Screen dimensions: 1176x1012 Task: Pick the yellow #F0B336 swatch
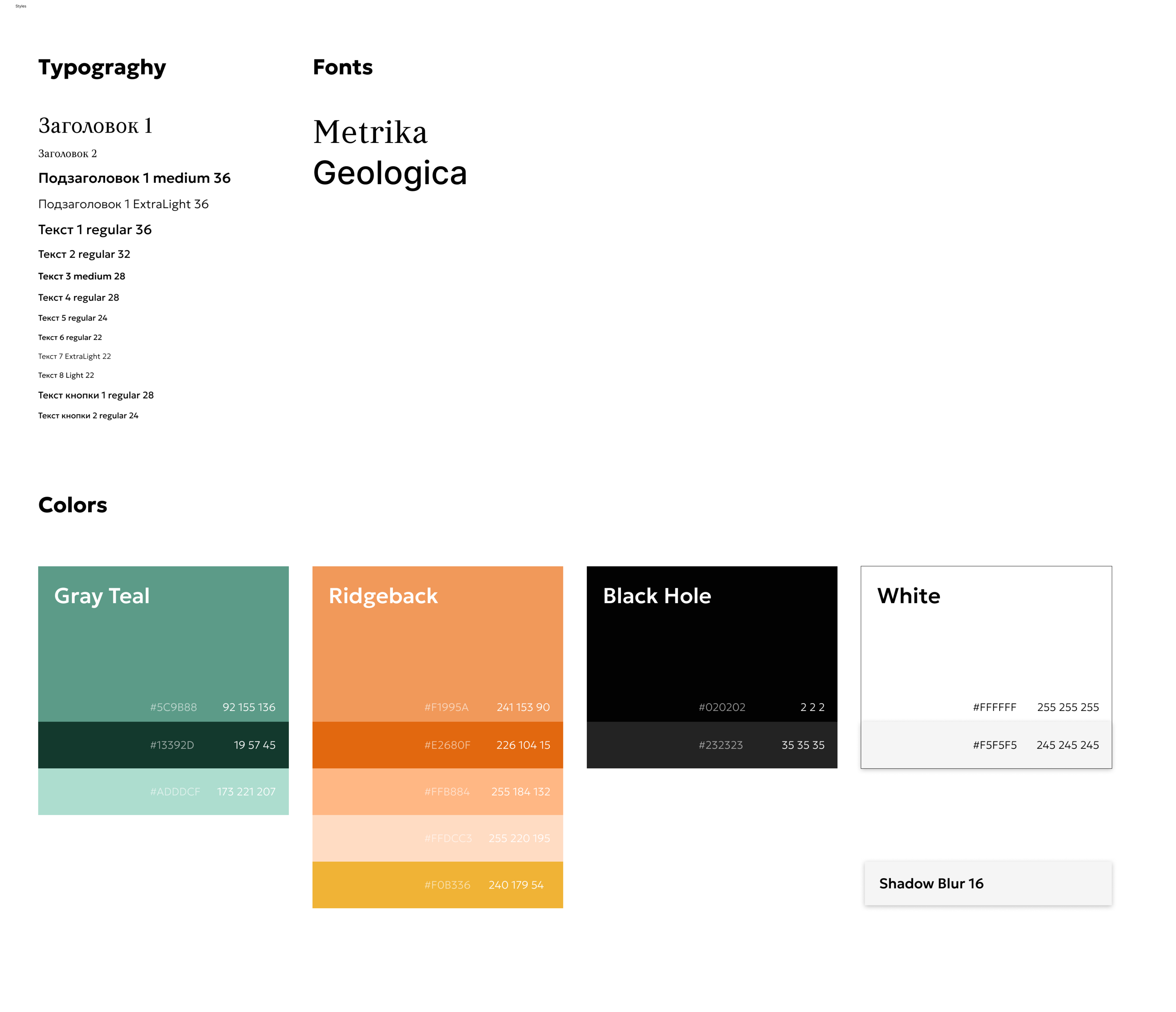pos(437,884)
